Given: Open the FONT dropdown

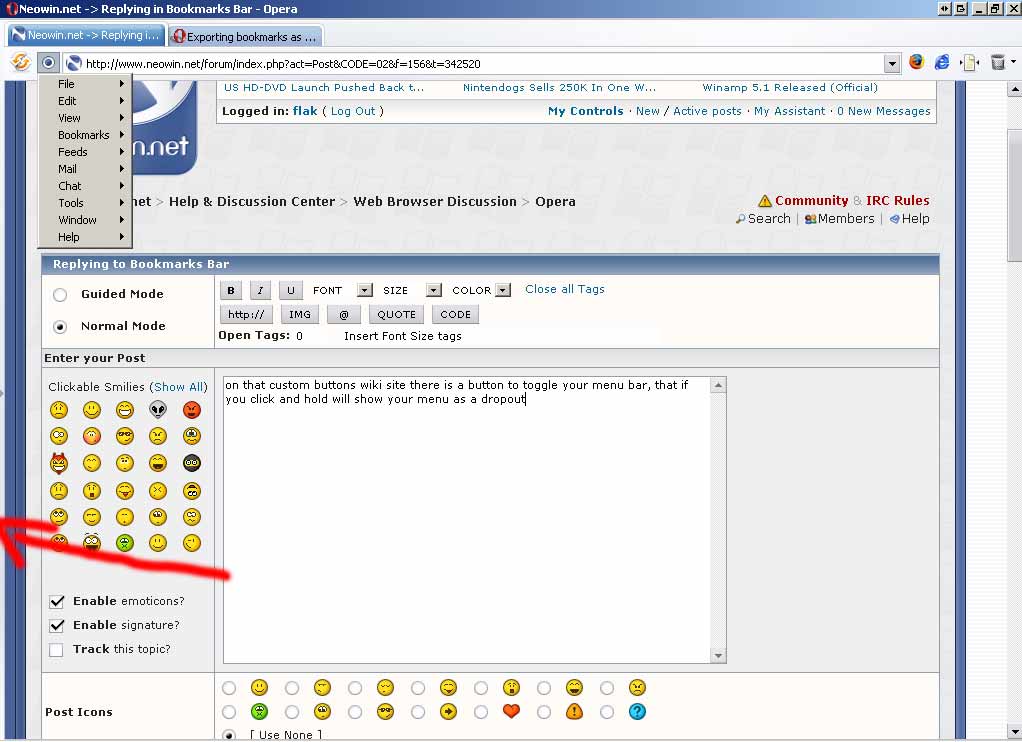Looking at the screenshot, I should (x=366, y=290).
